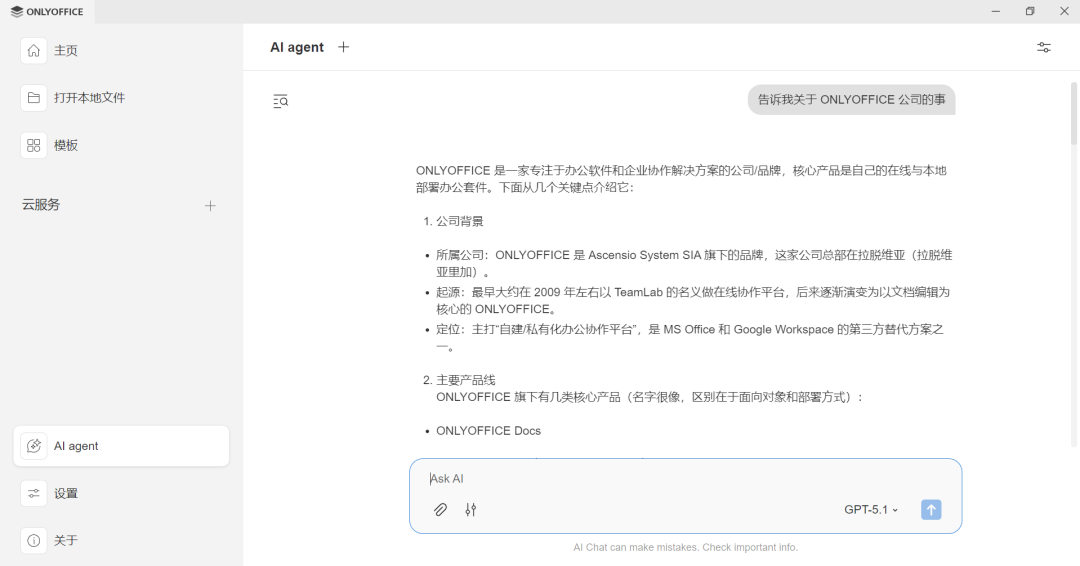1080x566 pixels.
Task: Minimize the ONLYOFFICE window
Action: pos(995,12)
